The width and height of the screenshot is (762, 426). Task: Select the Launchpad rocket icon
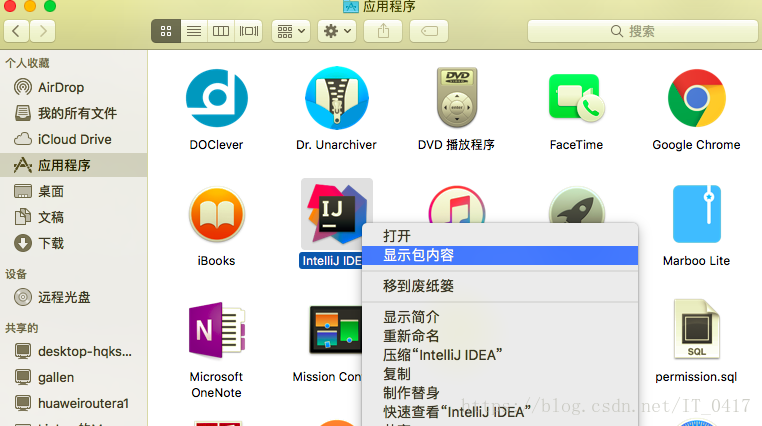tap(576, 205)
